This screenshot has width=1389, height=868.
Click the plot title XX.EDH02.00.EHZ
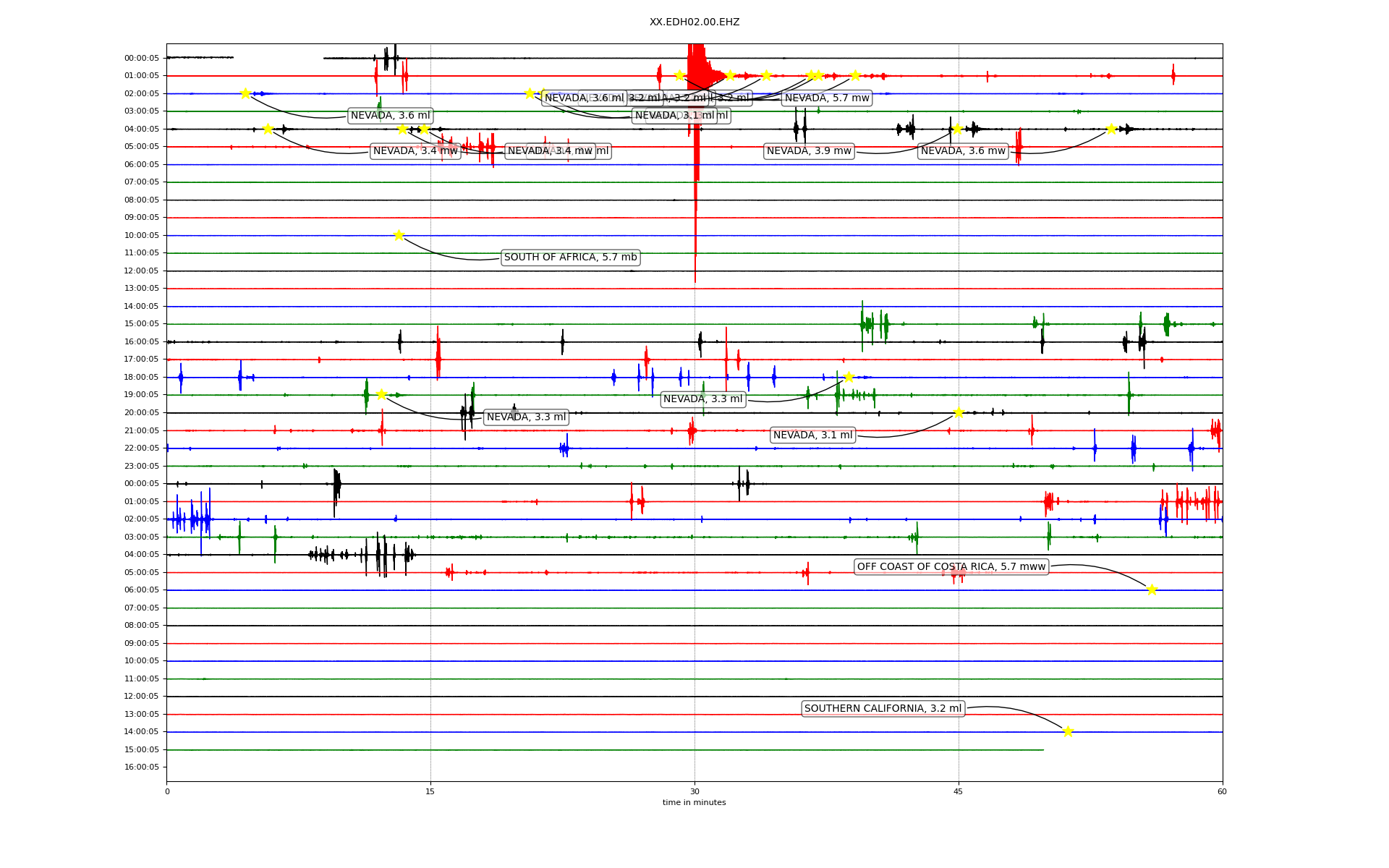click(694, 22)
